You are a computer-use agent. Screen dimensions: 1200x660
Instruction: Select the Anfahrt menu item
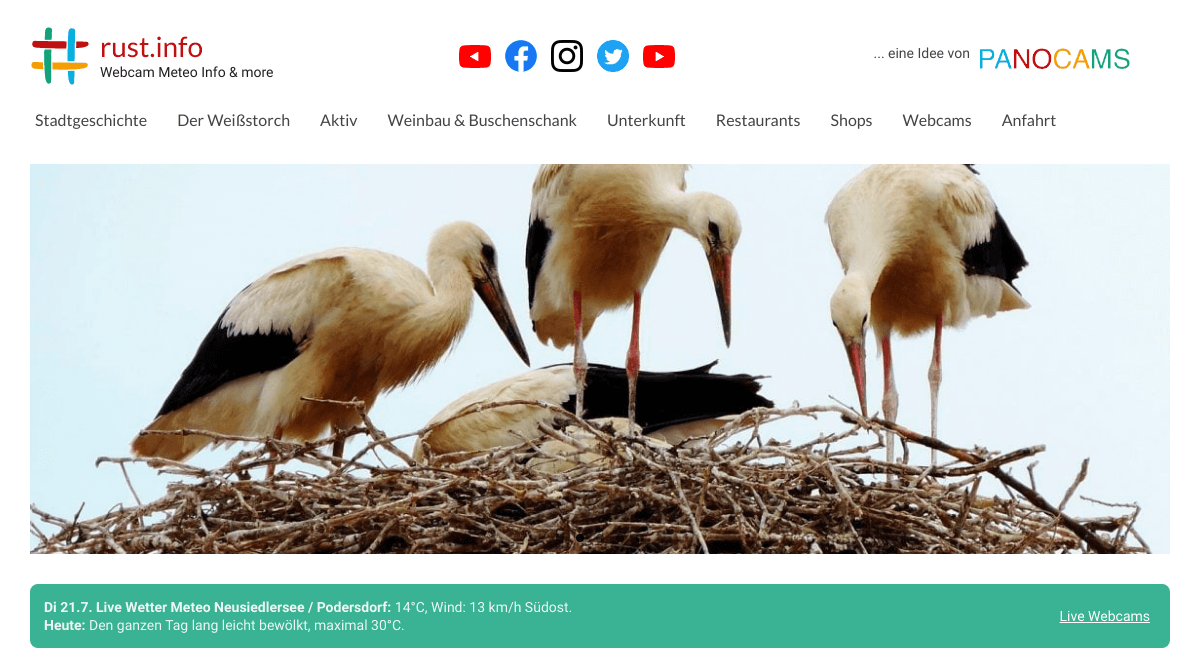(x=1029, y=120)
